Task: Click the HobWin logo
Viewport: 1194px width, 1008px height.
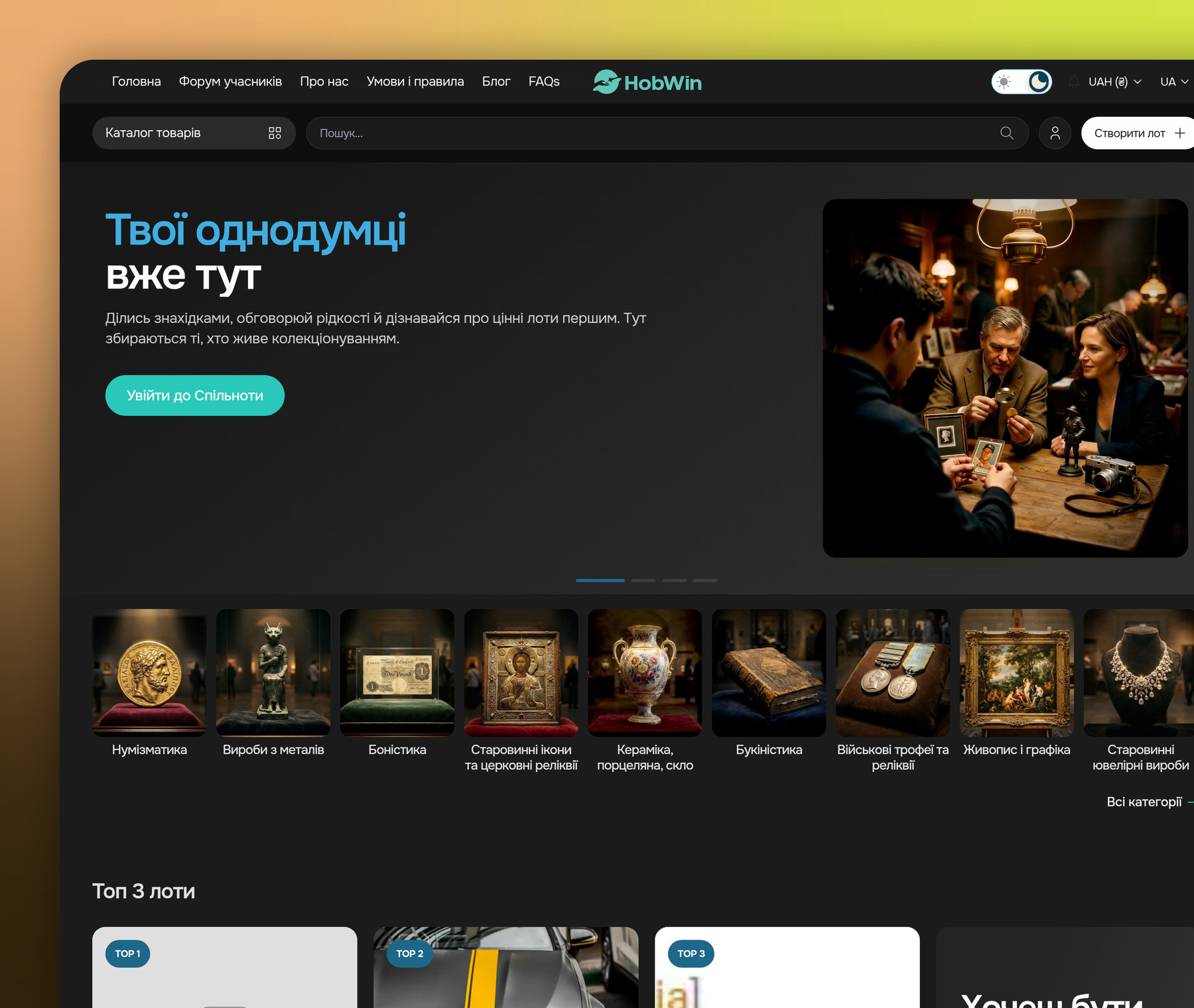Action: coord(647,82)
